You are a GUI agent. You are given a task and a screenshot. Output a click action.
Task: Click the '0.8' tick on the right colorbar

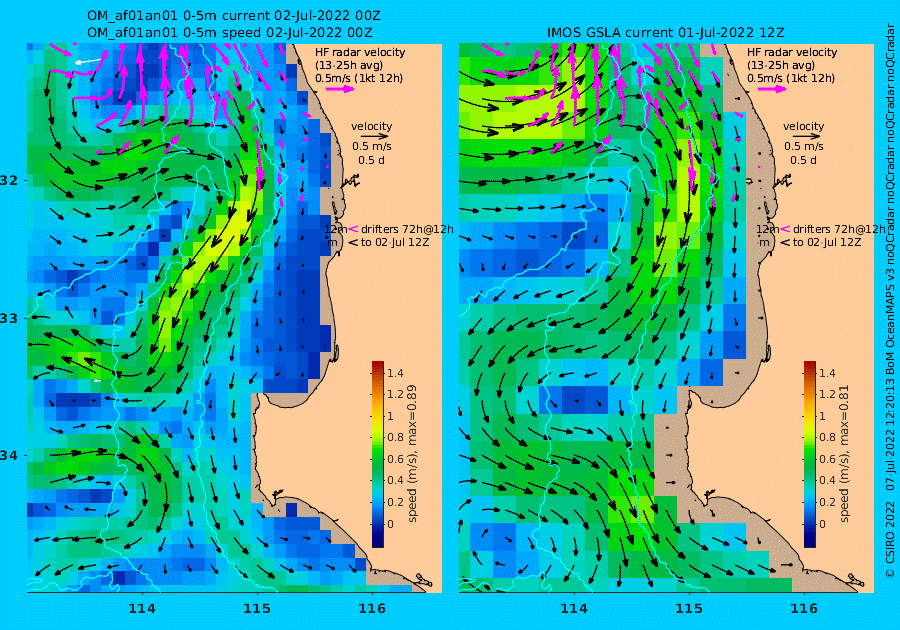click(827, 437)
